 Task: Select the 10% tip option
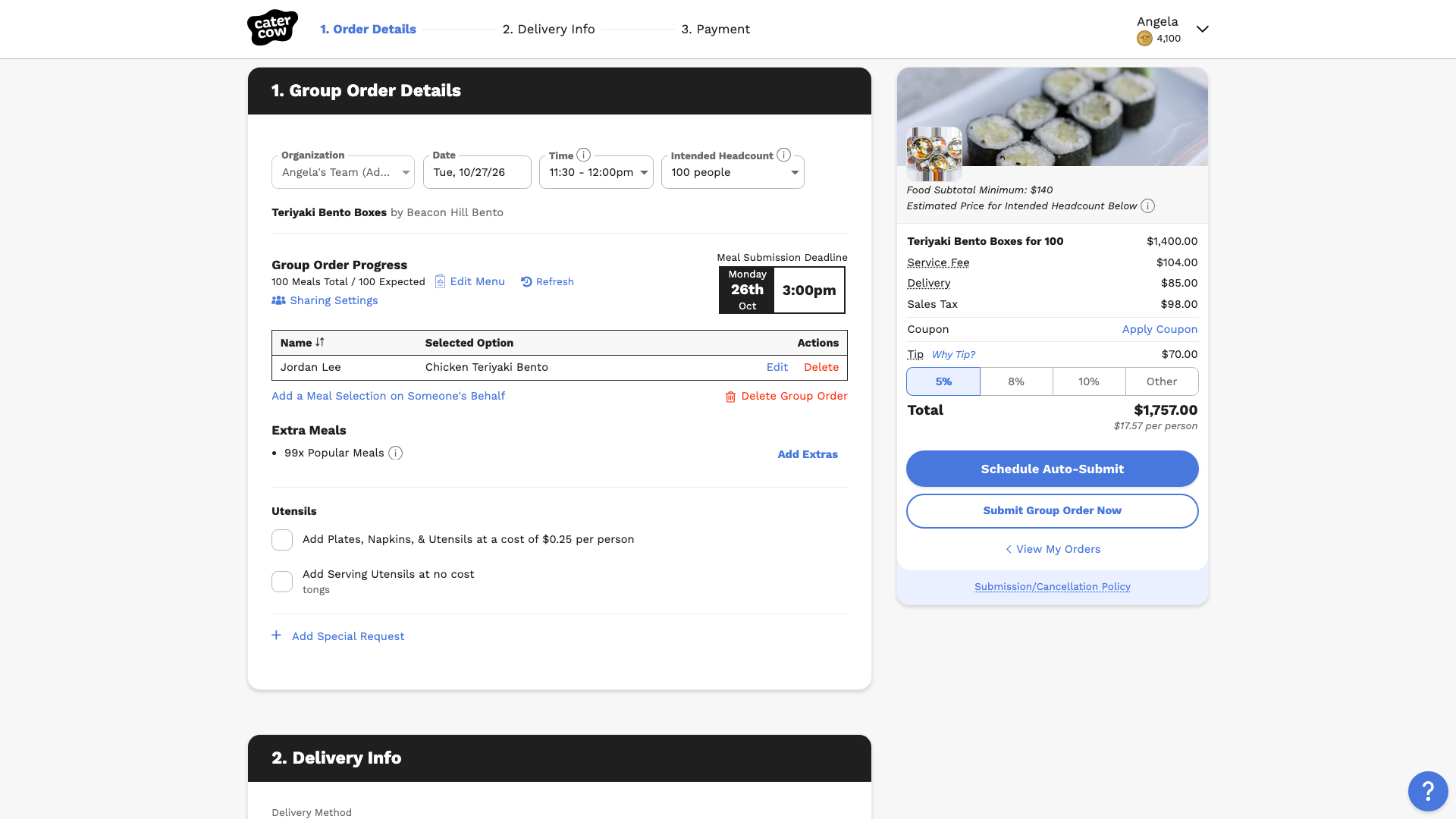coord(1089,381)
